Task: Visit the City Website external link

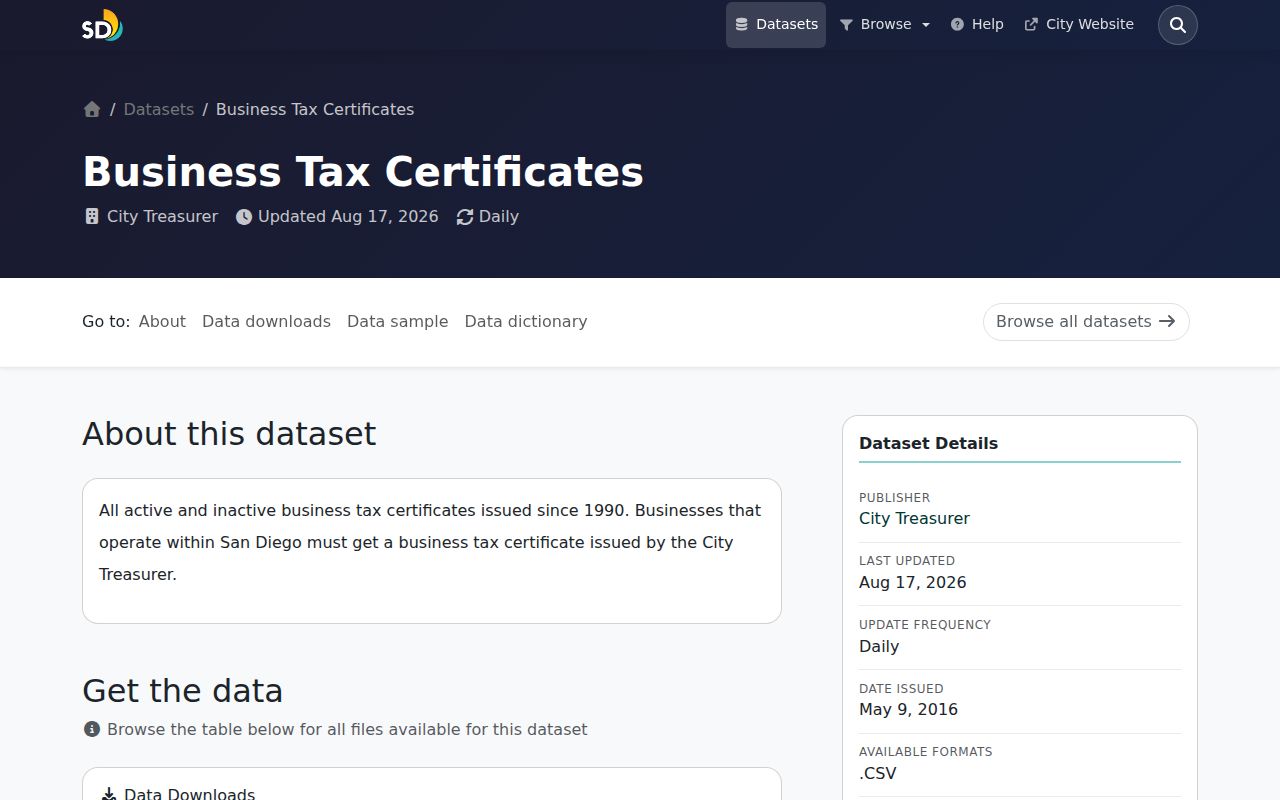Action: [1079, 24]
